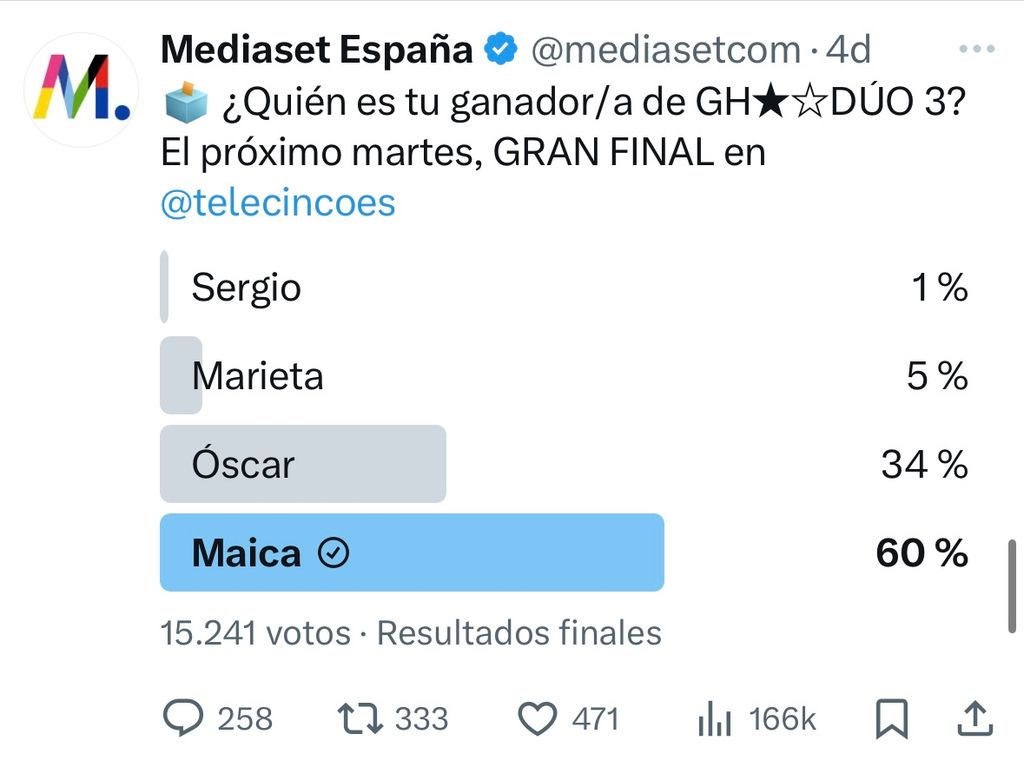
Task: Open the Mediaset España display name
Action: point(317,49)
